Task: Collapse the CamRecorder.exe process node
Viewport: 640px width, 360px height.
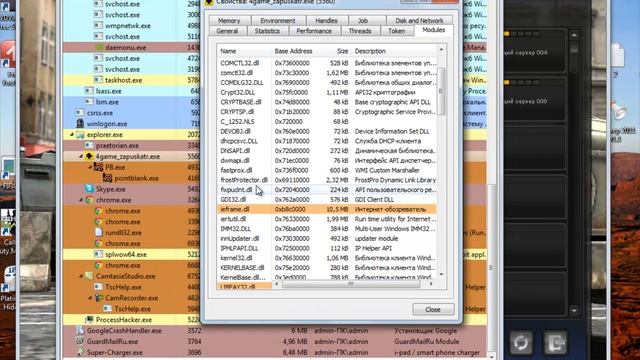Action: [x=90, y=298]
